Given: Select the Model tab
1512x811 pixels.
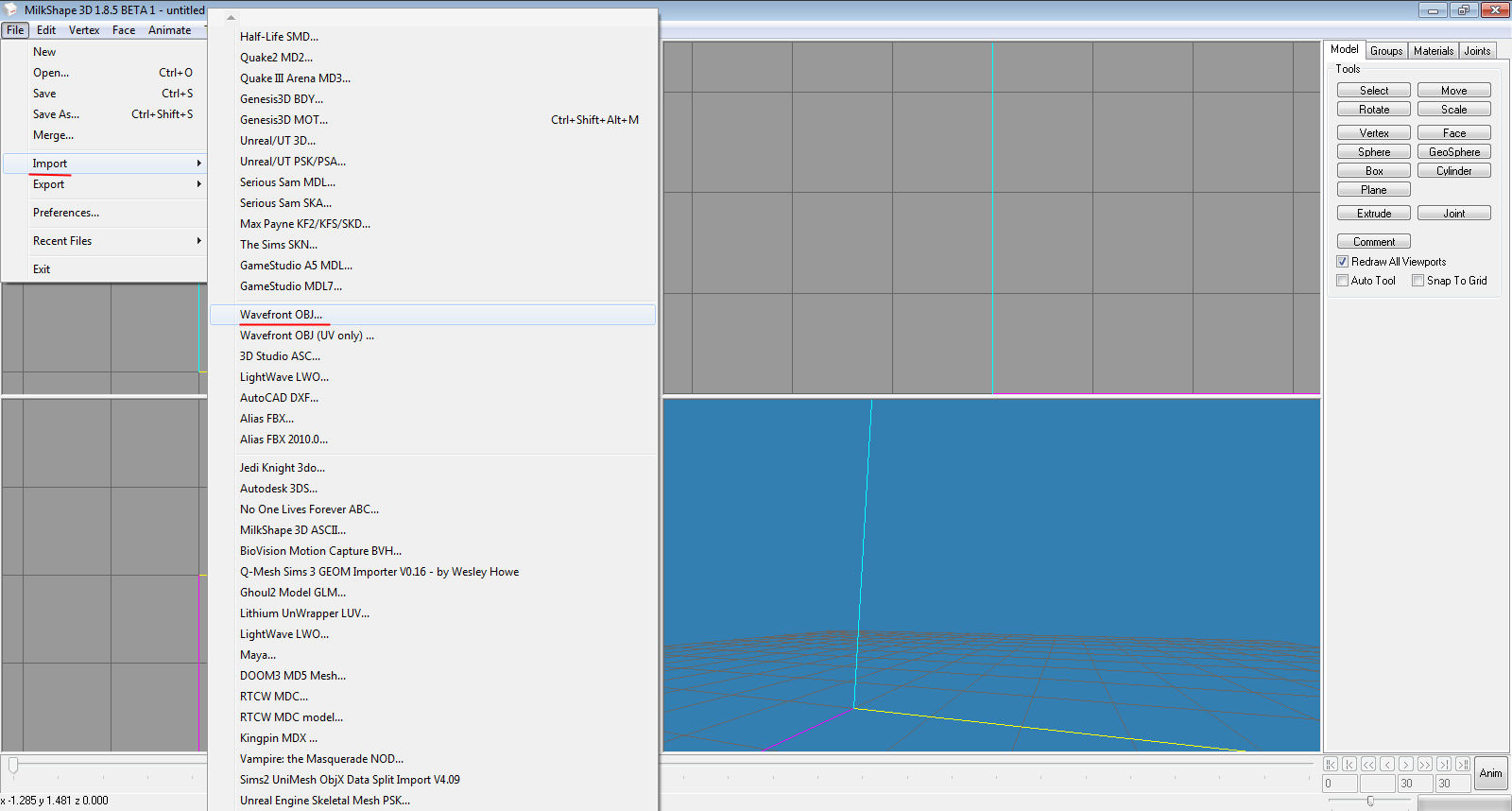Looking at the screenshot, I should [1344, 49].
